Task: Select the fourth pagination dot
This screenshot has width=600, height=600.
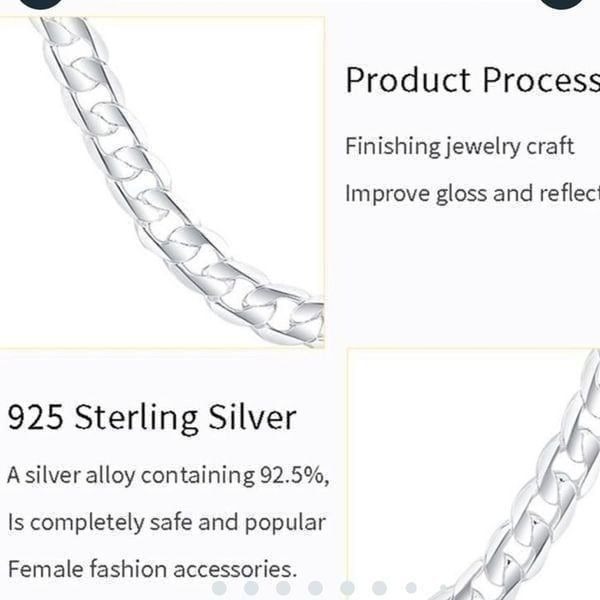Action: (x=316, y=588)
